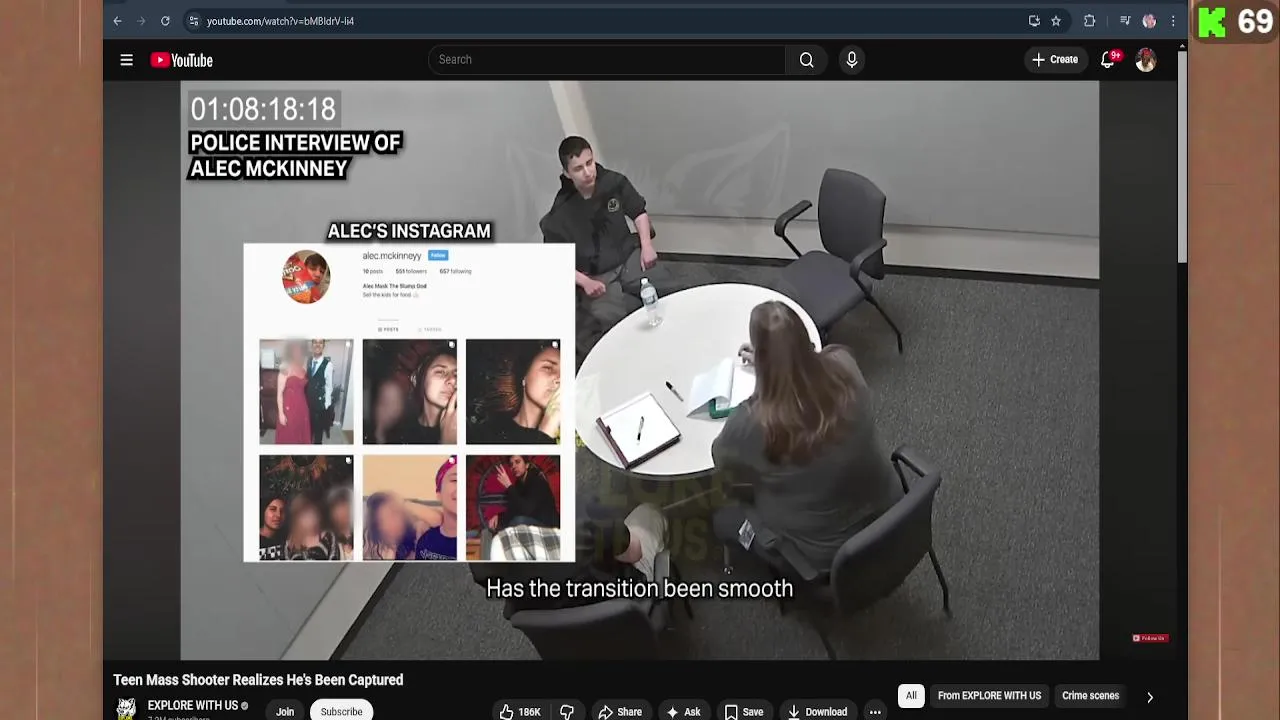1280x720 pixels.
Task: Reload the page with the refresh icon
Action: (x=165, y=21)
